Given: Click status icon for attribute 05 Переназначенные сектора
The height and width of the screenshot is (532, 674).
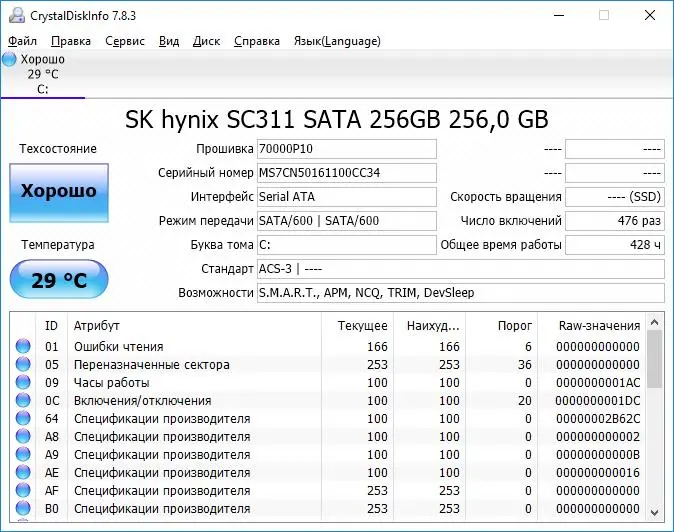Looking at the screenshot, I should (23, 364).
